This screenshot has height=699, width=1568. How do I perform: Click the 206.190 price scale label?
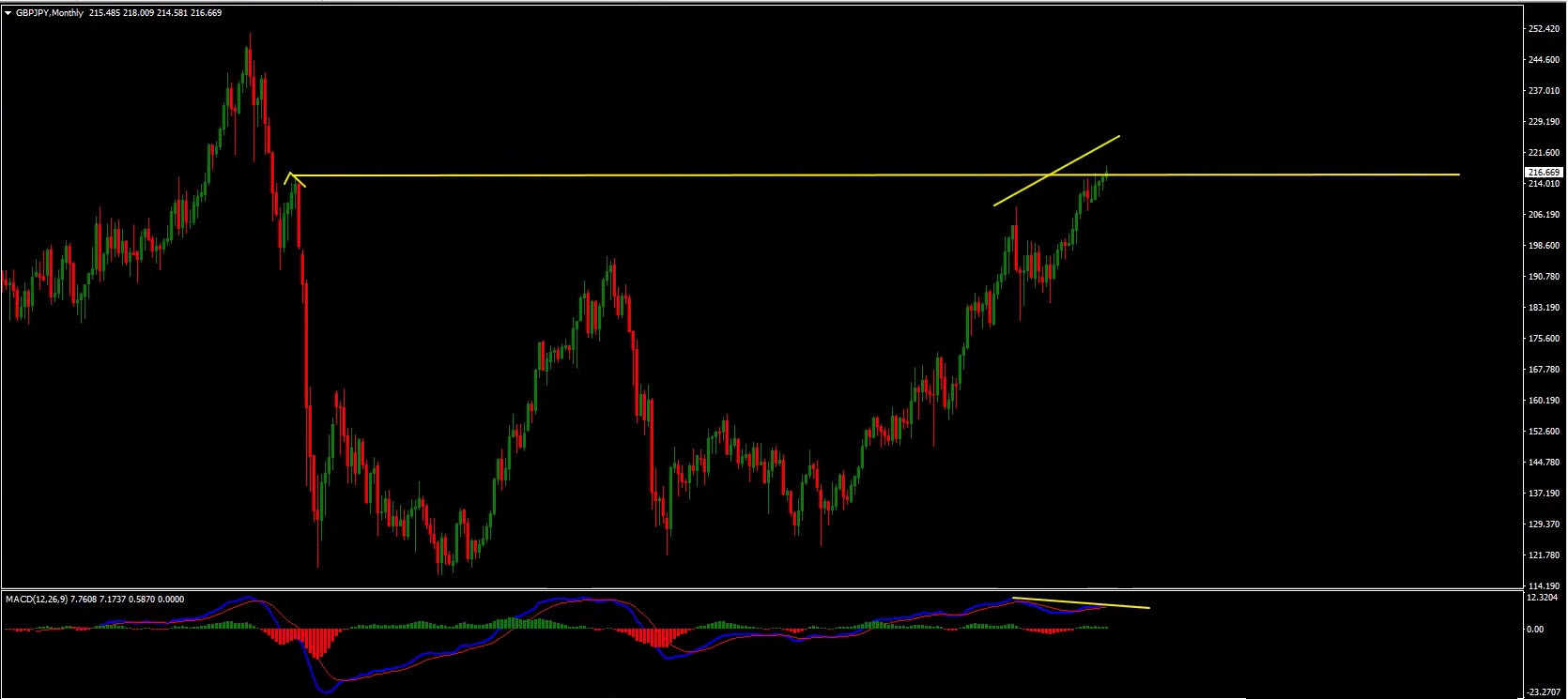(1545, 215)
